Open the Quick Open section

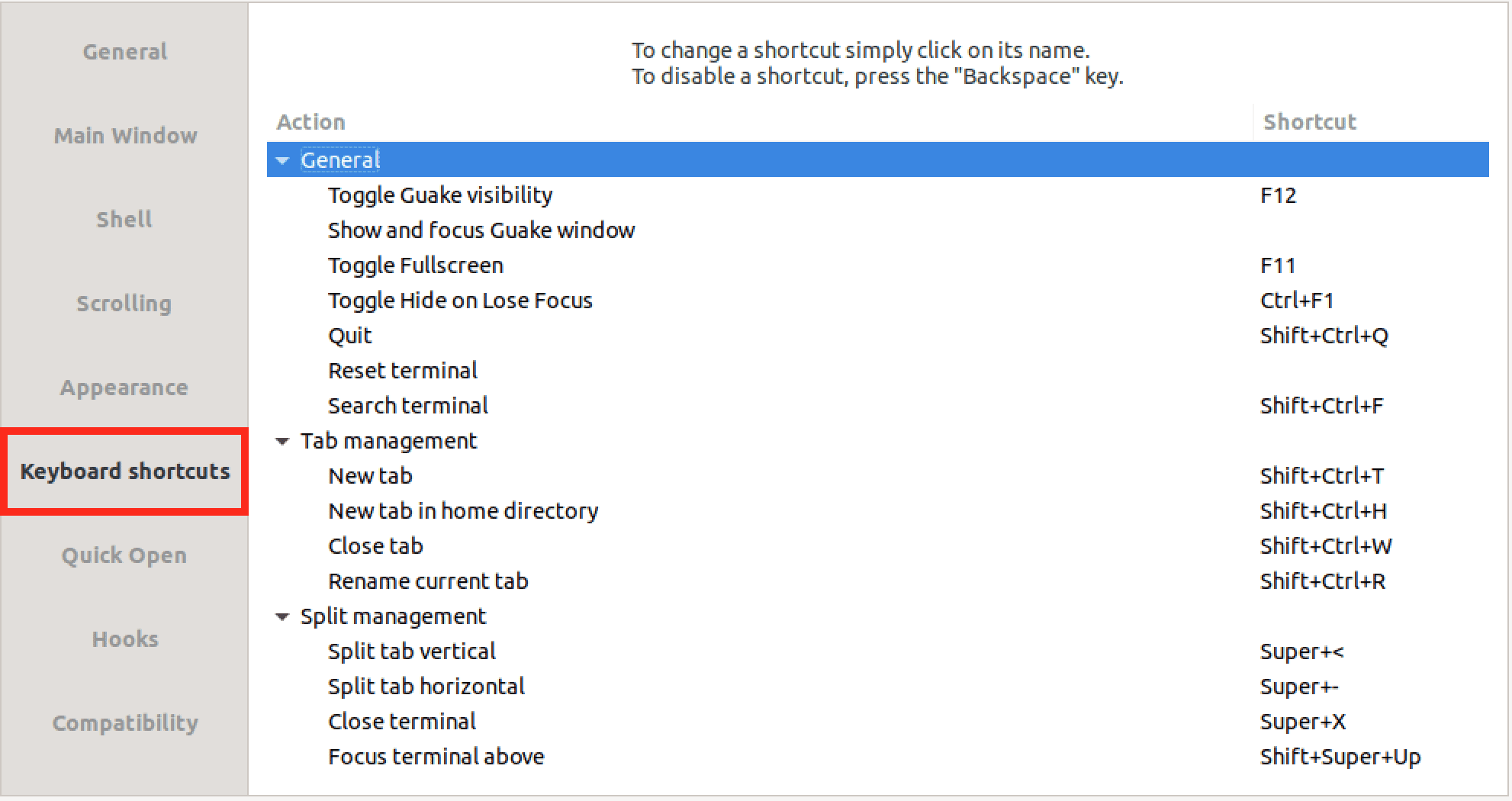click(124, 555)
